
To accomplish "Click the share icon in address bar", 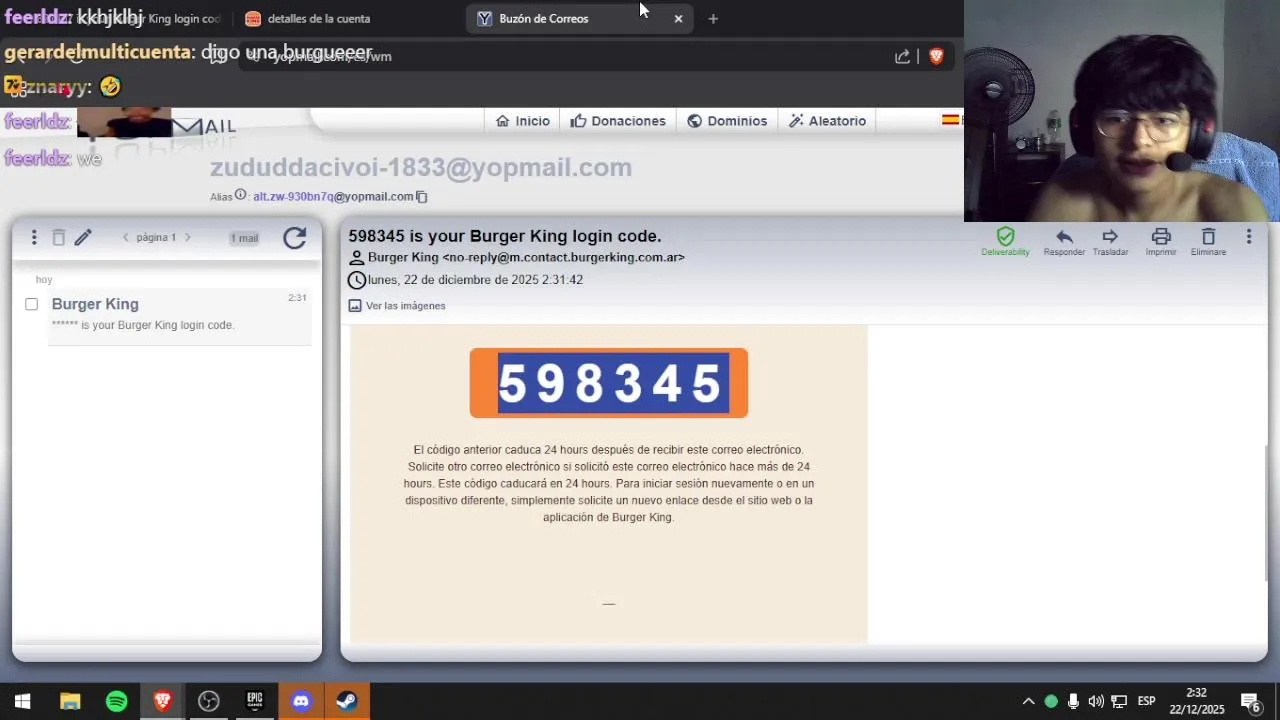I will coord(902,57).
